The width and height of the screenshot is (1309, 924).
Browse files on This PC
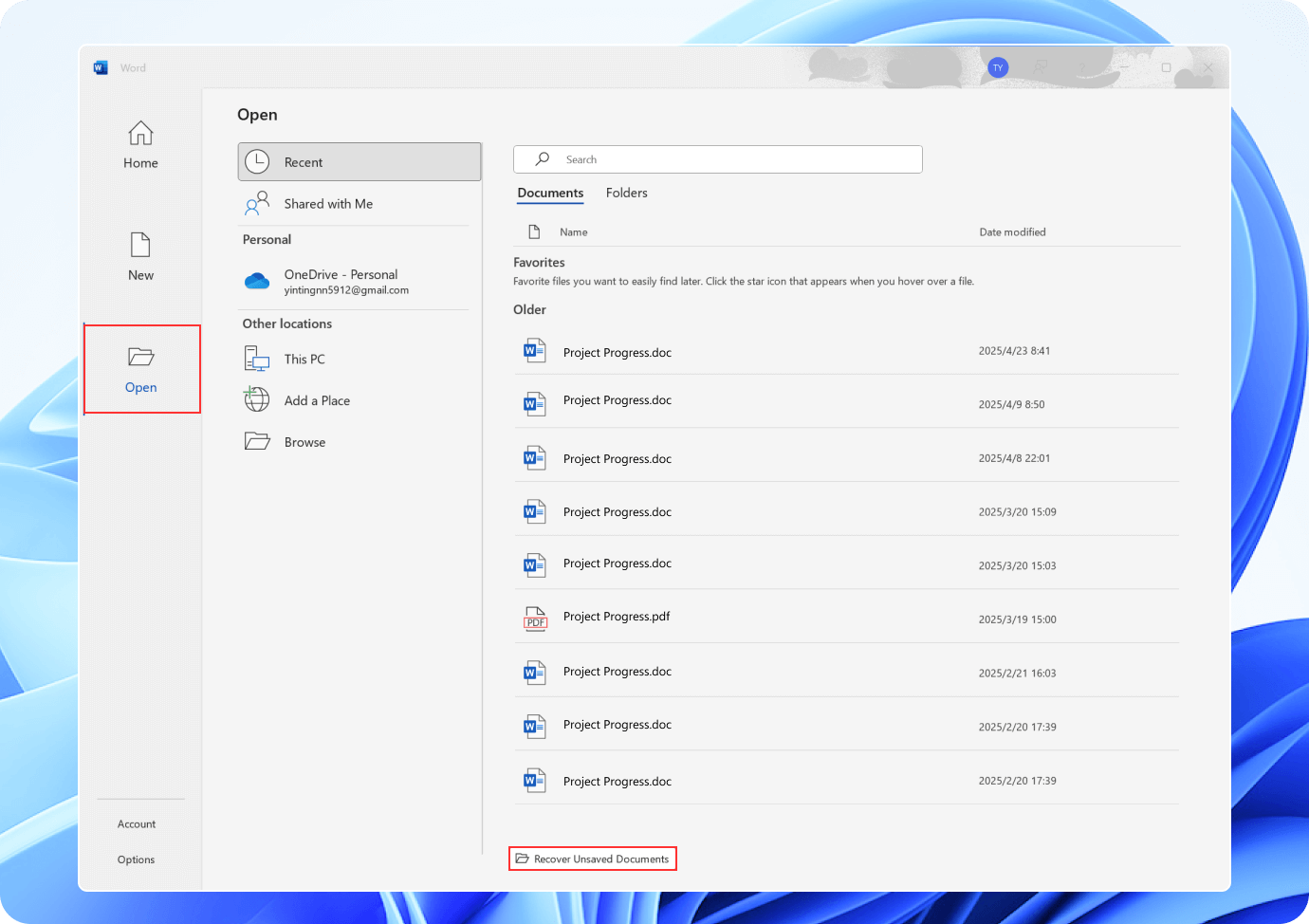pos(354,360)
